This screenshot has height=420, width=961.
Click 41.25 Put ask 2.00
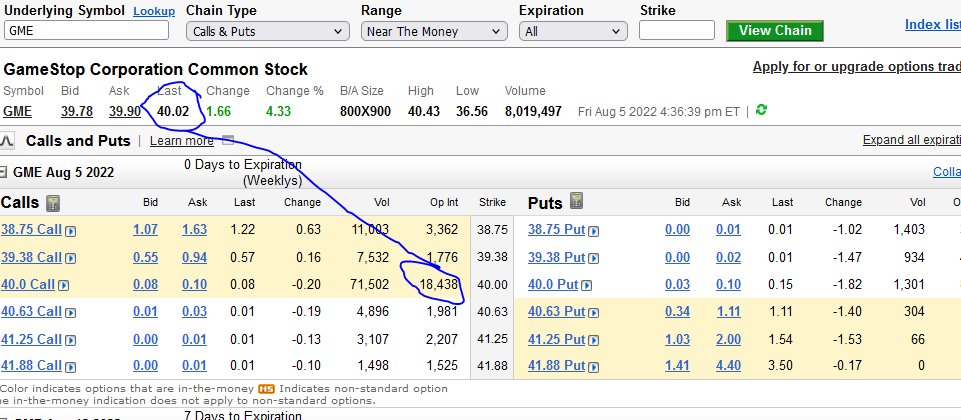pos(728,339)
